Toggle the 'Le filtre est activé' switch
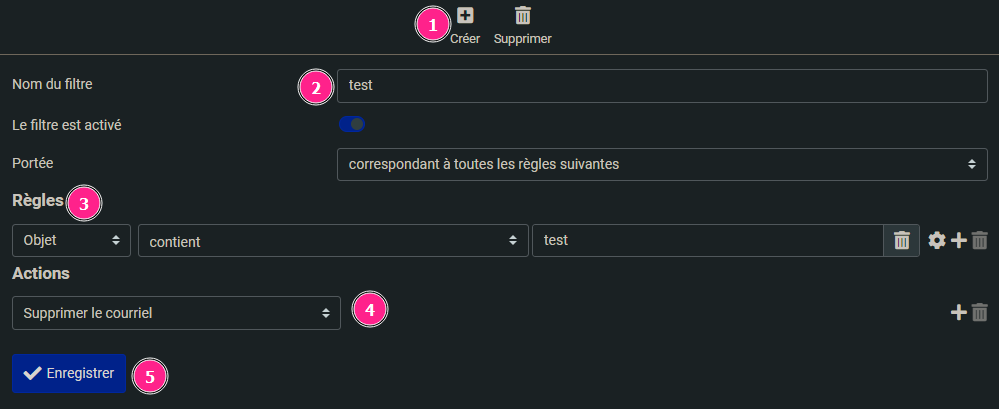 [x=352, y=124]
